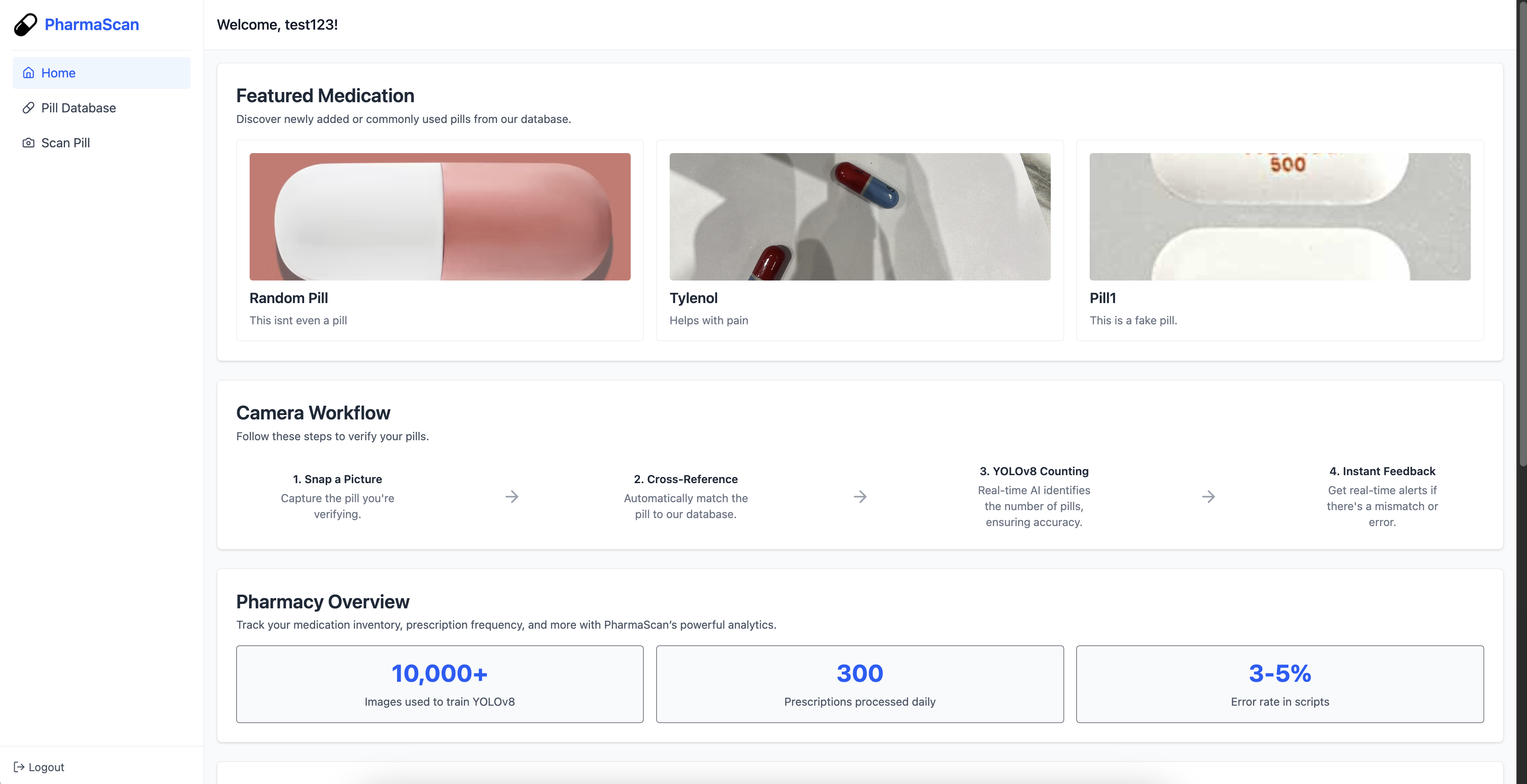This screenshot has height=784, width=1527.
Task: Go to the Scan Pill page
Action: (x=65, y=143)
